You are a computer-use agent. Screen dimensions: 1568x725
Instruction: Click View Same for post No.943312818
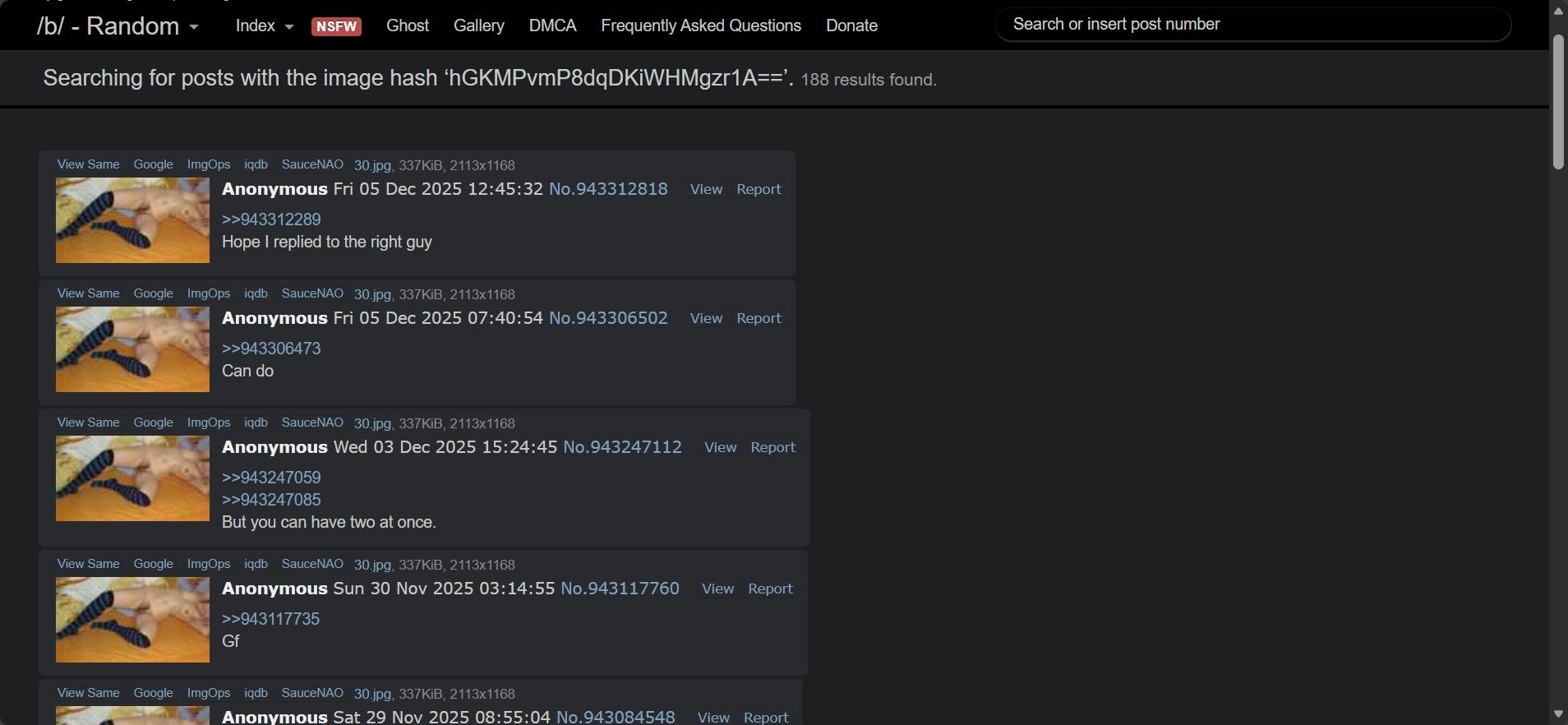click(88, 164)
